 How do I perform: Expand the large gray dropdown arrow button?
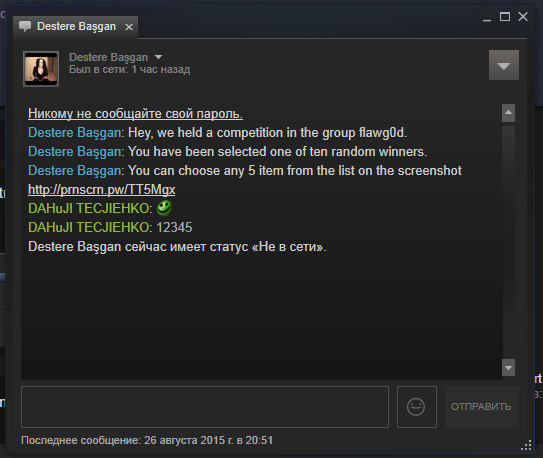pos(504,65)
